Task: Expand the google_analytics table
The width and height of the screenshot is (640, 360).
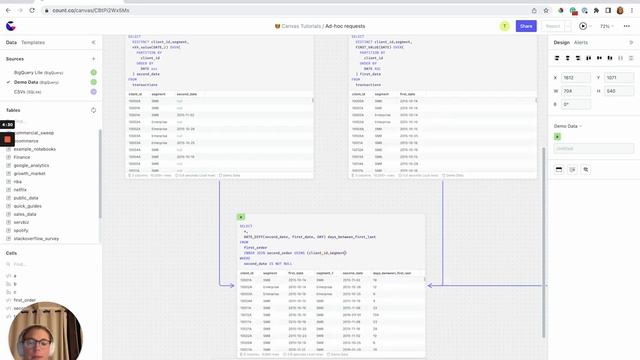Action: click(x=31, y=165)
